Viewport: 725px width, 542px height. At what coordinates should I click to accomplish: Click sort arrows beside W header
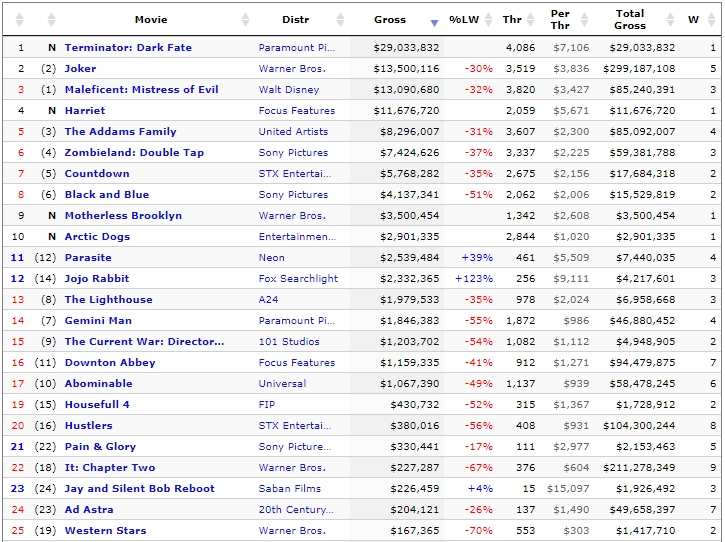pos(712,19)
